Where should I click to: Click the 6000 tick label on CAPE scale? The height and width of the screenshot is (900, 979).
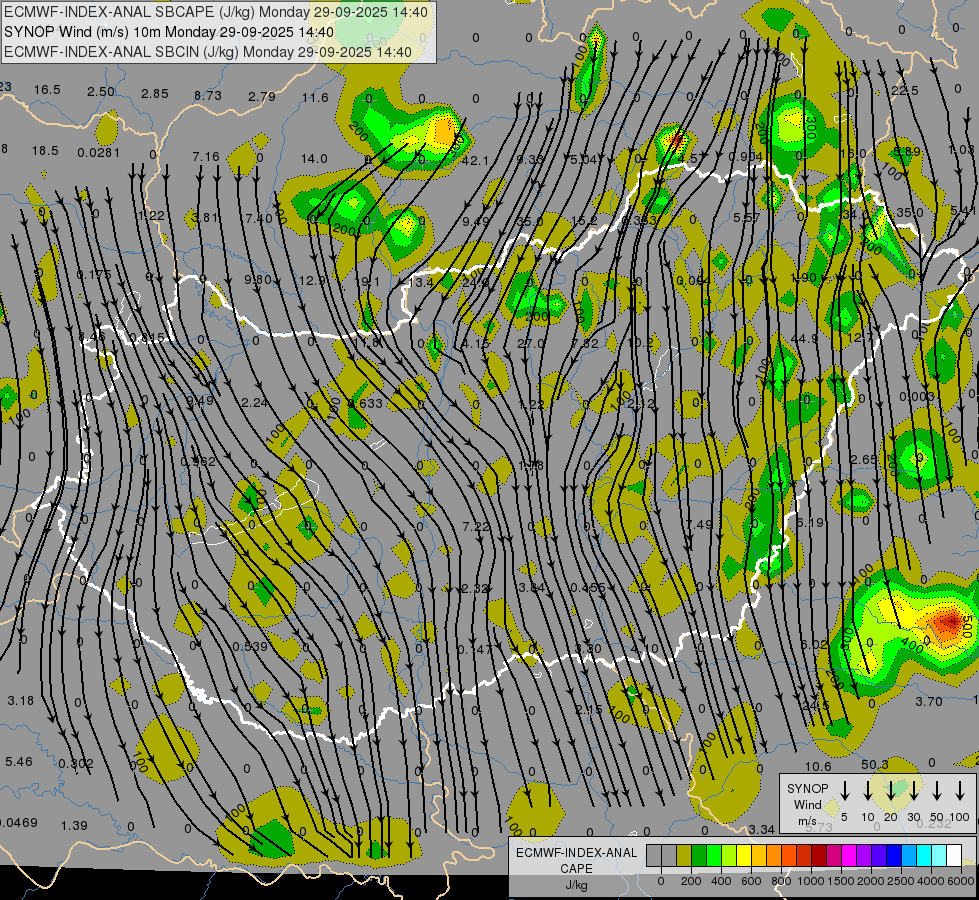(x=961, y=881)
